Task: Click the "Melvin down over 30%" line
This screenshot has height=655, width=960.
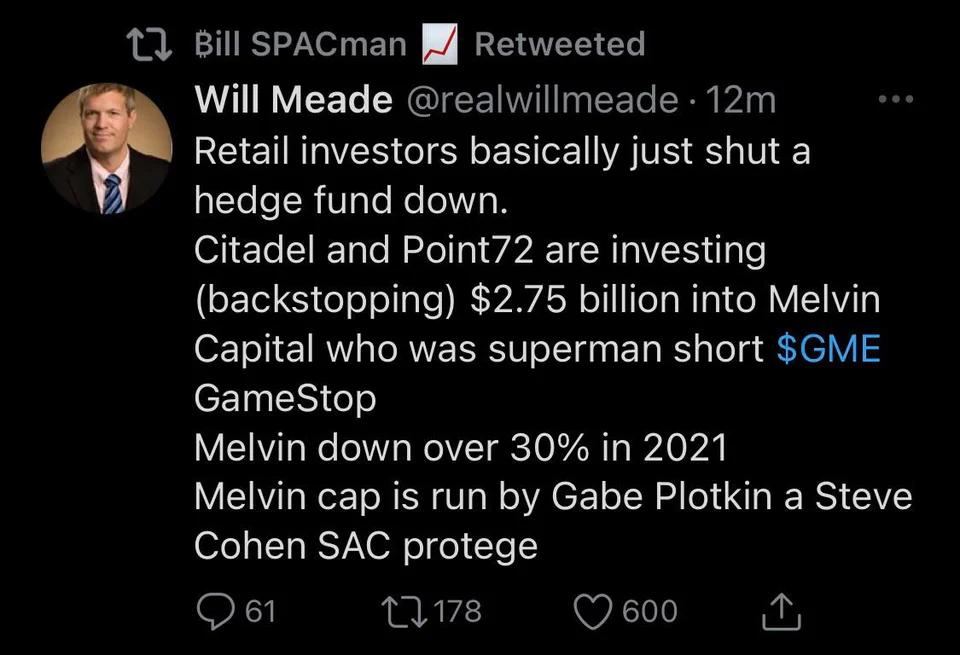Action: coord(460,447)
